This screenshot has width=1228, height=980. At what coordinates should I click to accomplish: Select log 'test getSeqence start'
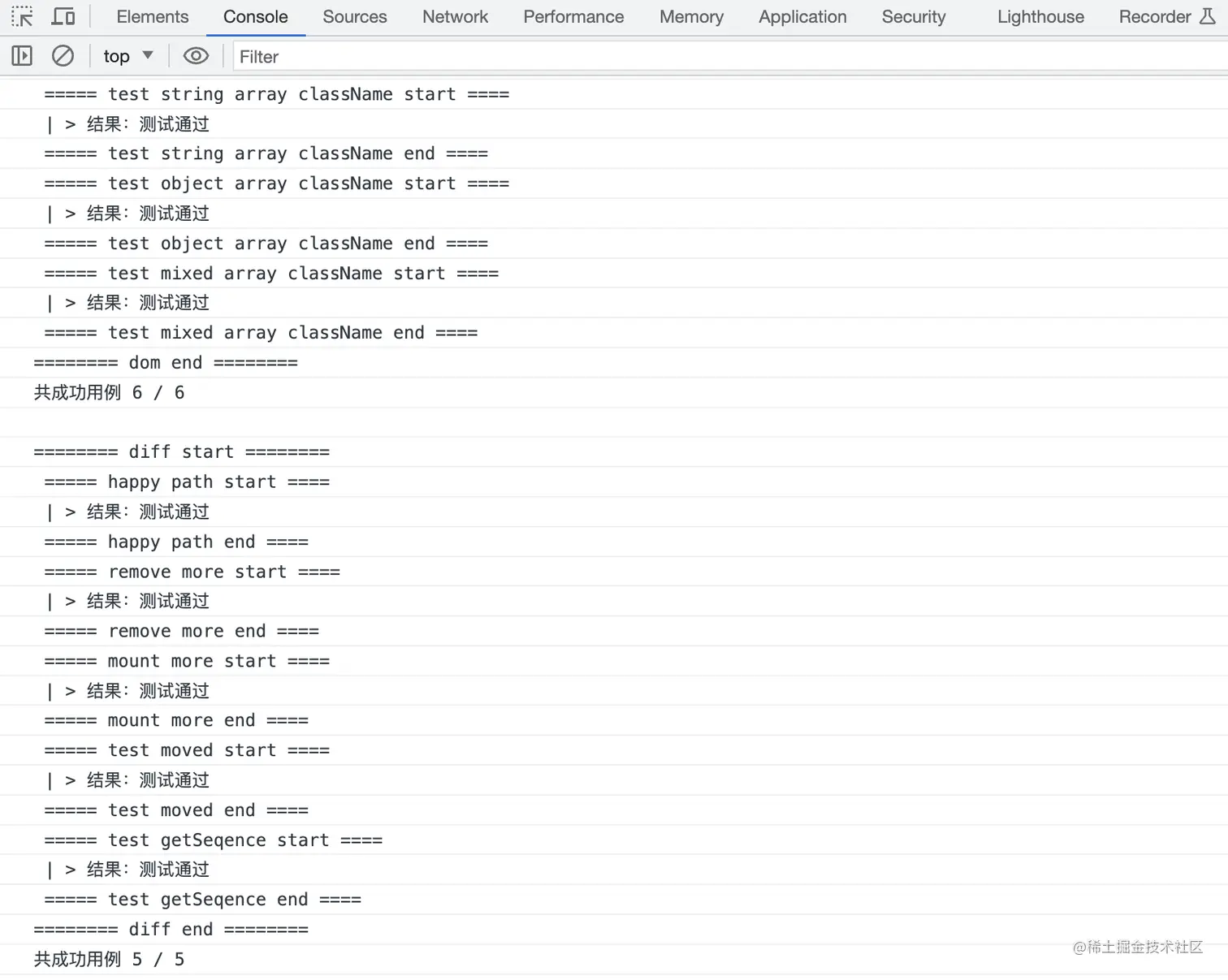coord(614,840)
